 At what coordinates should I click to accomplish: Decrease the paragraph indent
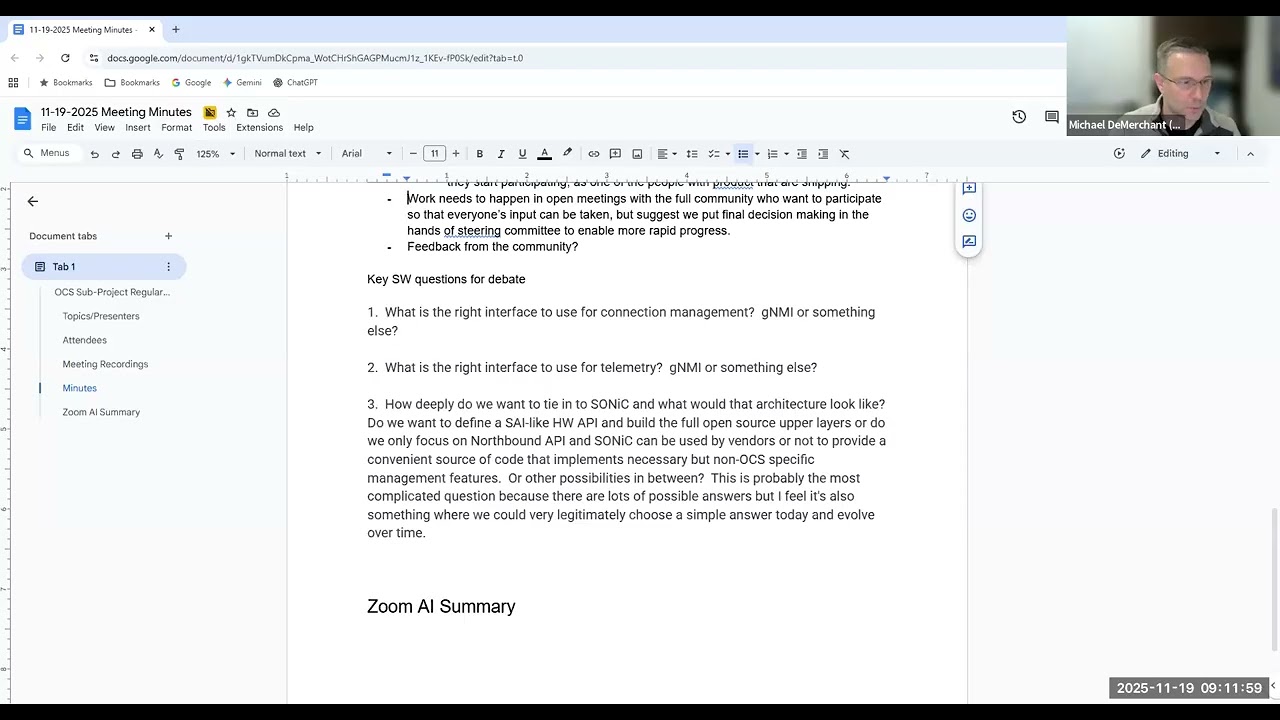(x=802, y=154)
